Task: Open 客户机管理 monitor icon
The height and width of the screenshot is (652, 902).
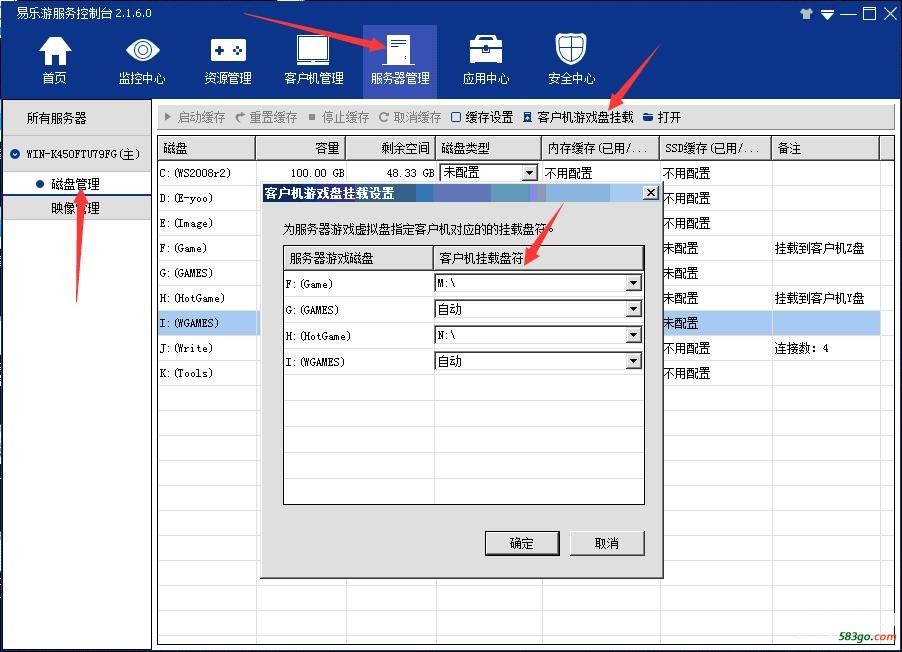Action: 314,50
